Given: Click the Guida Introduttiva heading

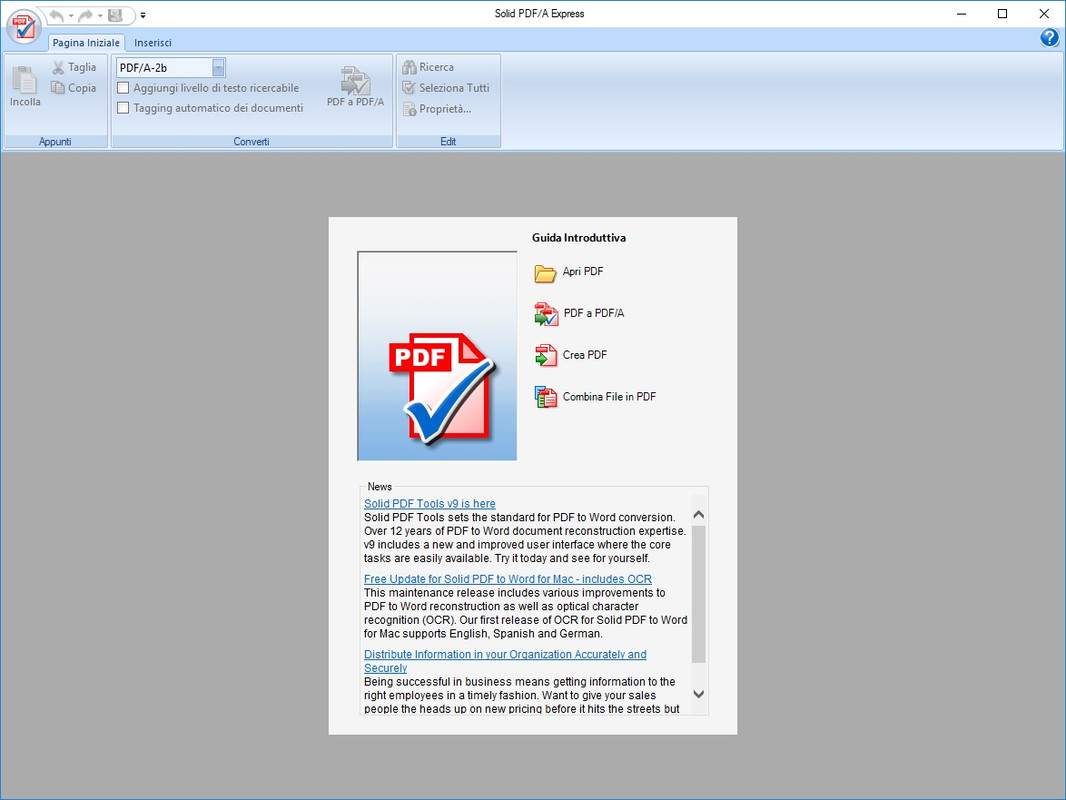Looking at the screenshot, I should tap(579, 238).
